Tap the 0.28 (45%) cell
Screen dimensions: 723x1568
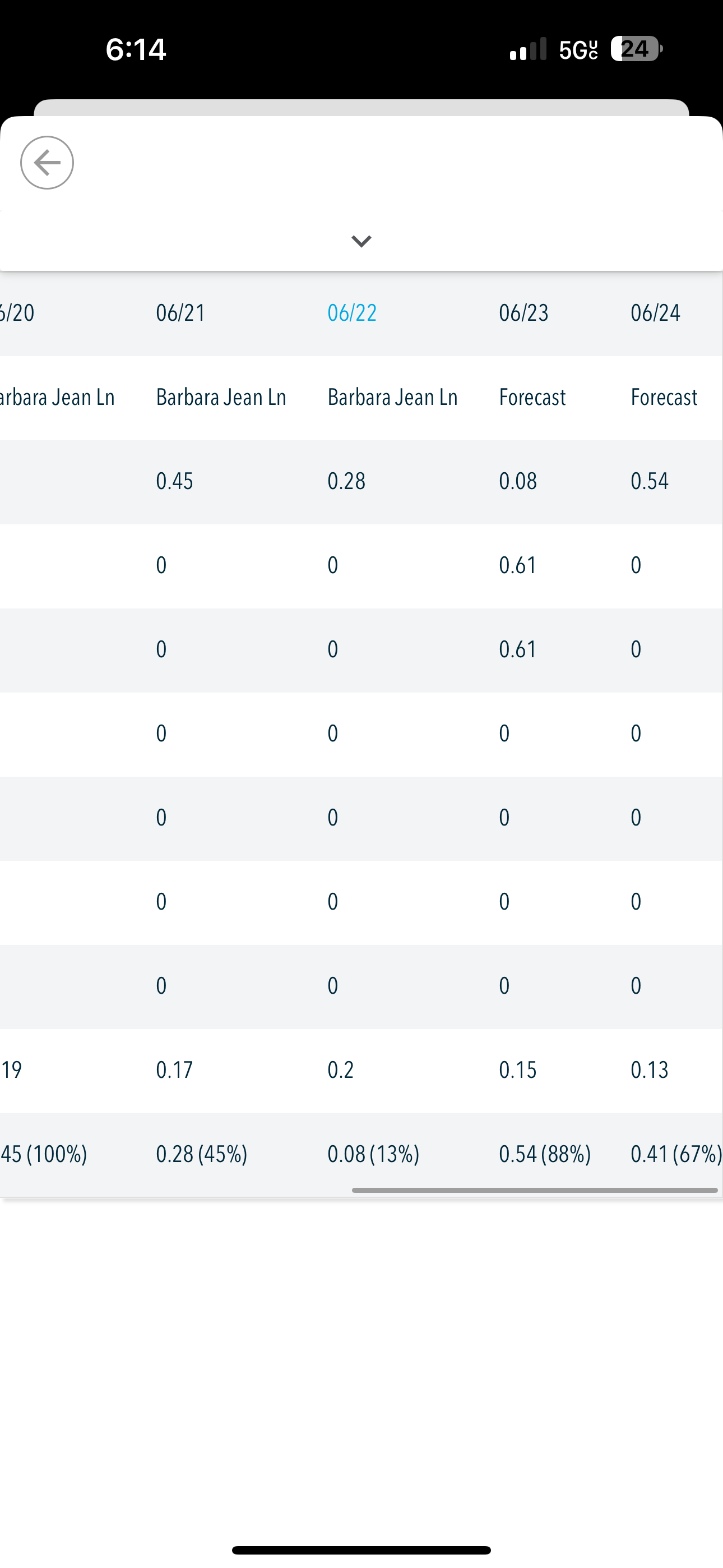(201, 1154)
